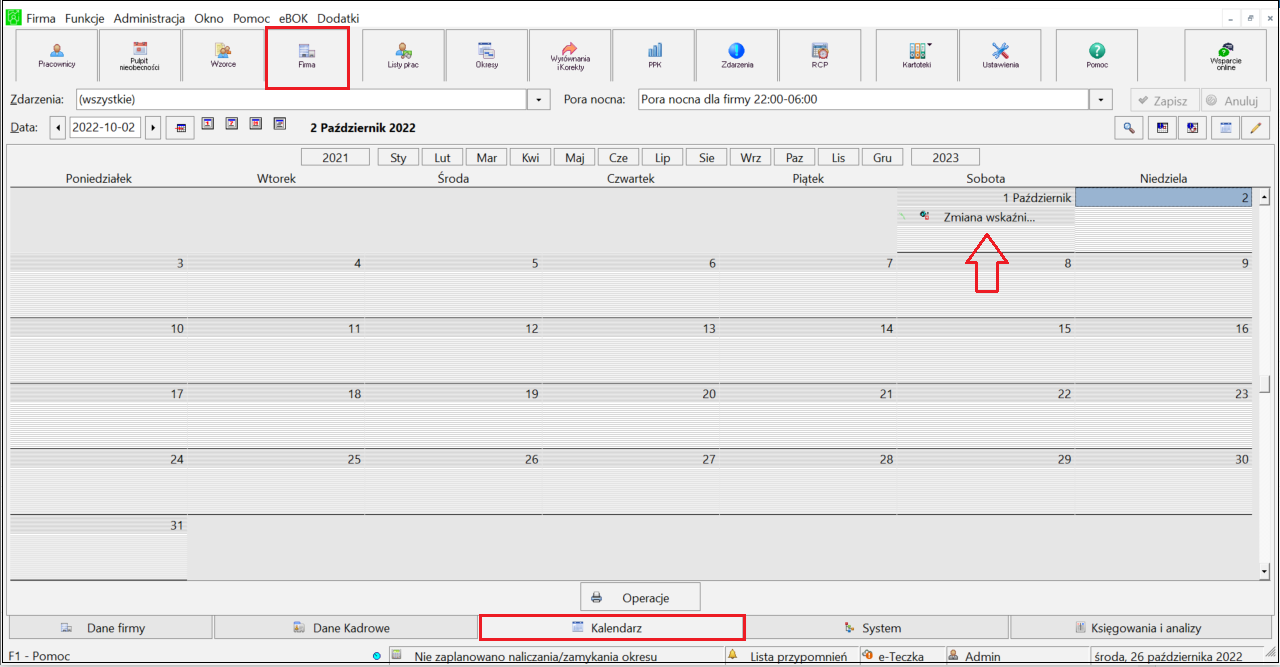Click the go-to-today calendar icon
Image resolution: width=1280 pixels, height=667 pixels.
181,127
